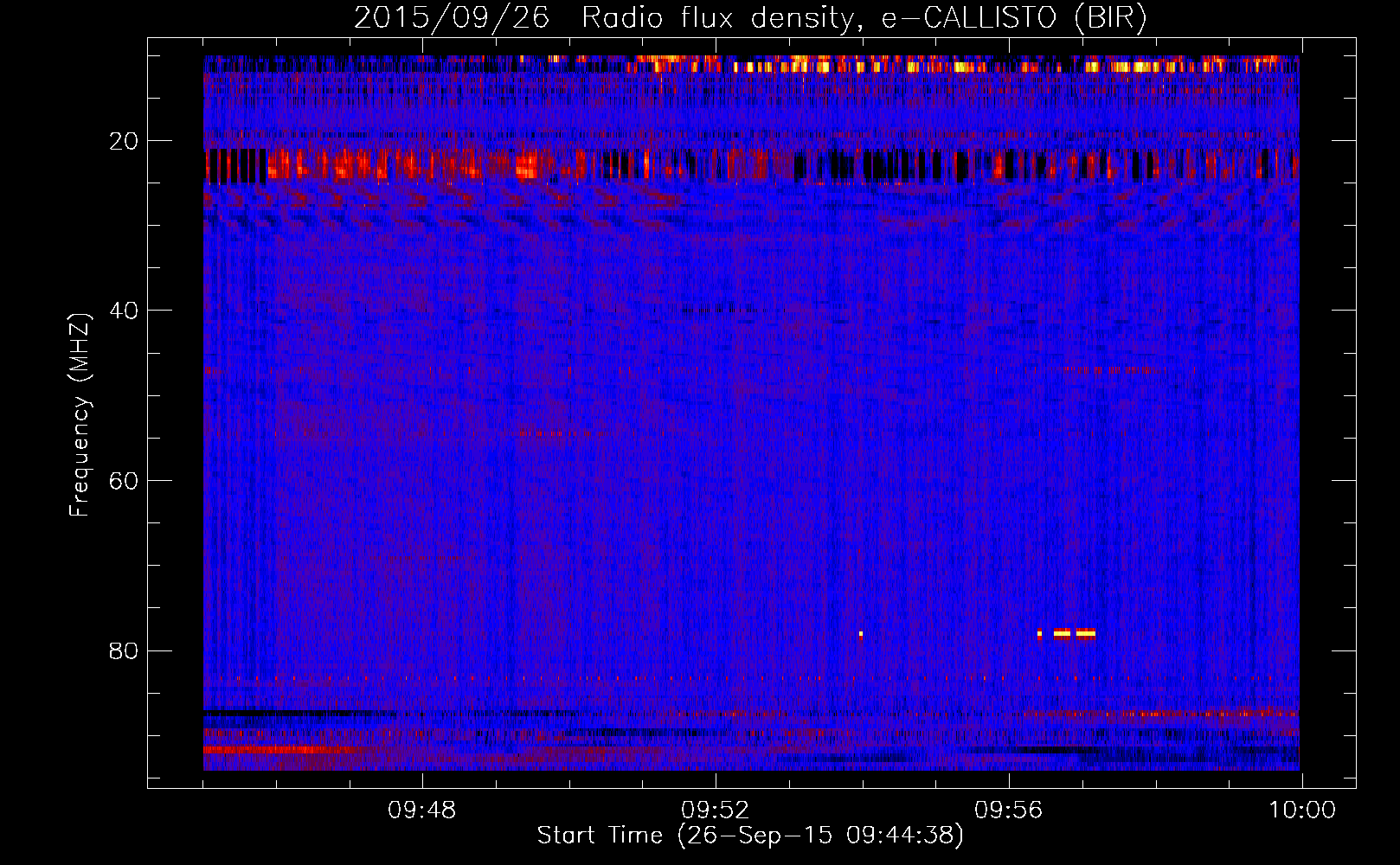
Task: Click the "Start Time (26-Sep-15 09:44:38)" axis label
Action: pos(750,836)
